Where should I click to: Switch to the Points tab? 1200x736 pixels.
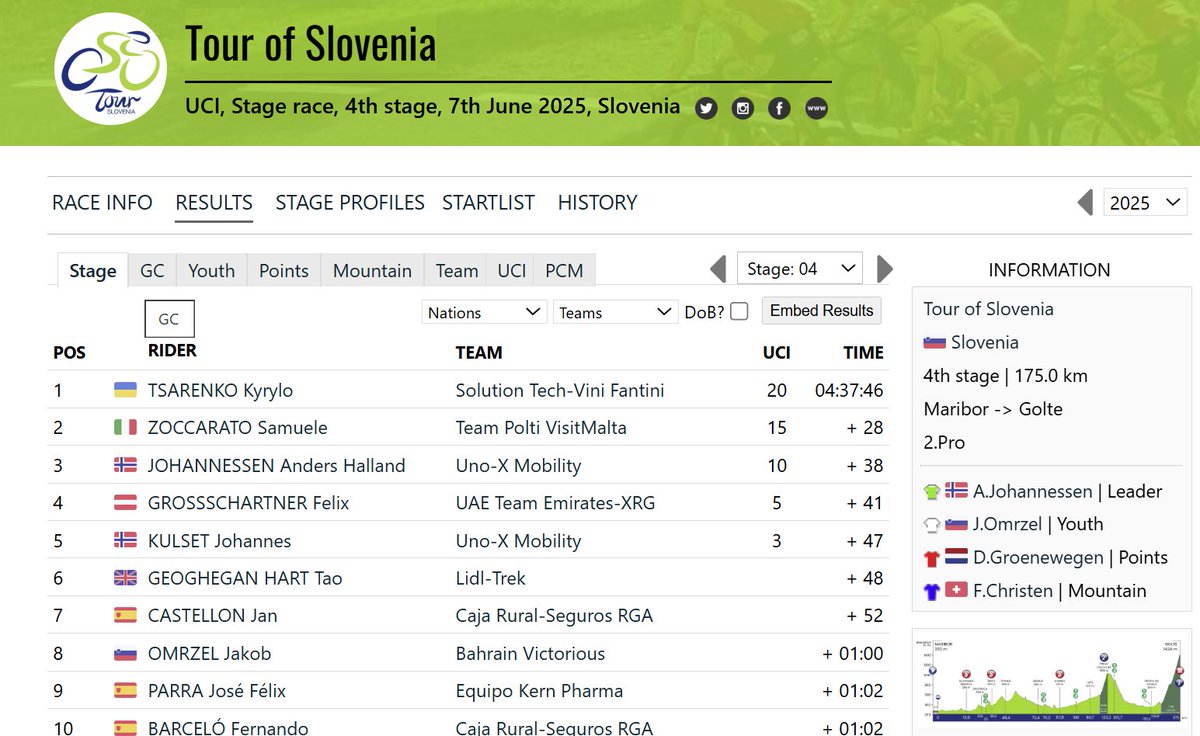tap(284, 271)
